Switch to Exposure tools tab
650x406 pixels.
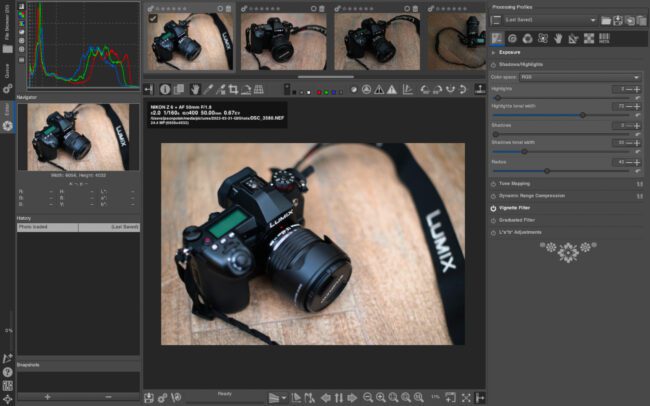tap(497, 39)
